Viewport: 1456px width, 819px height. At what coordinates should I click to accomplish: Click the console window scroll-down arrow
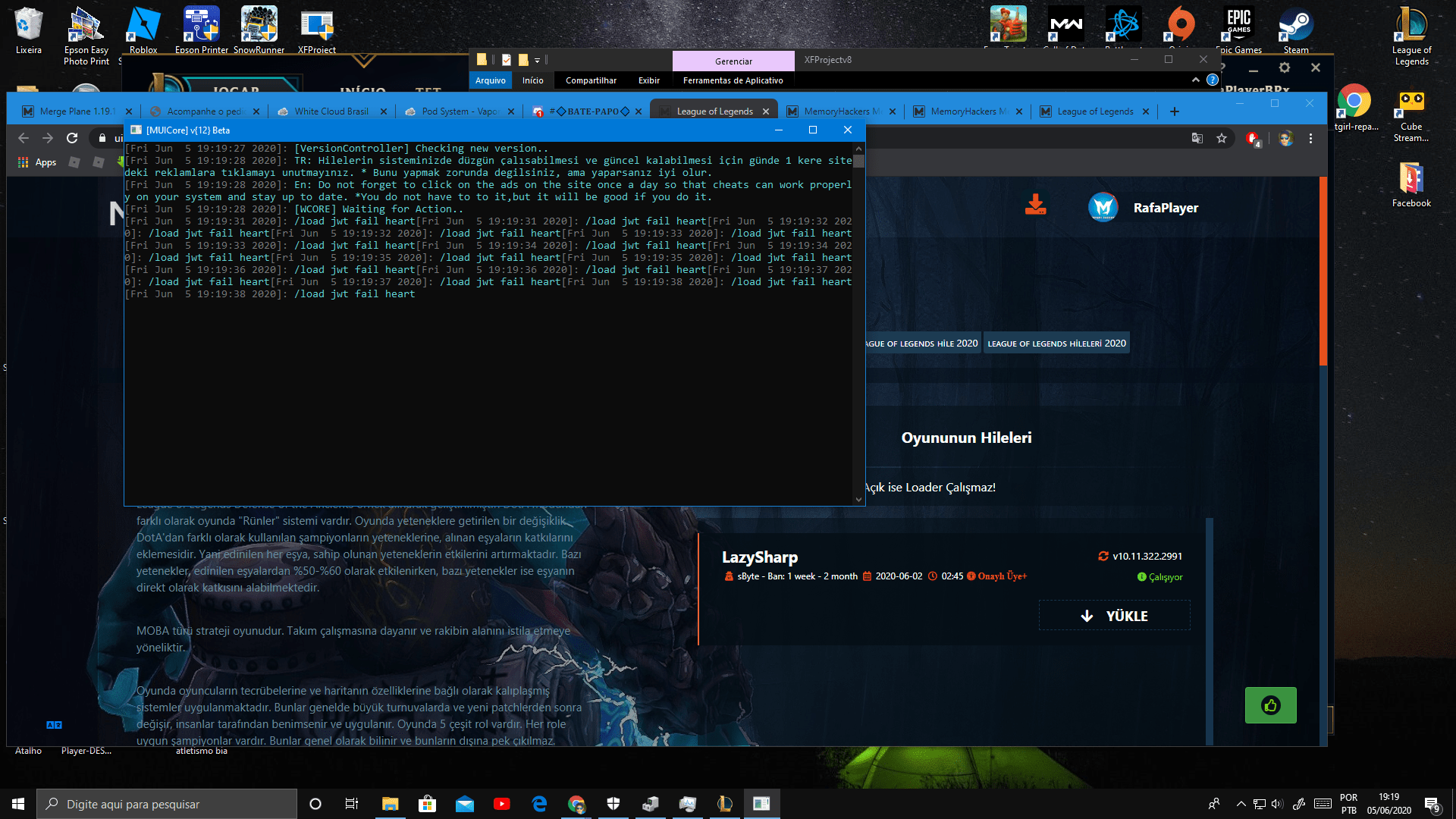pyautogui.click(x=858, y=500)
